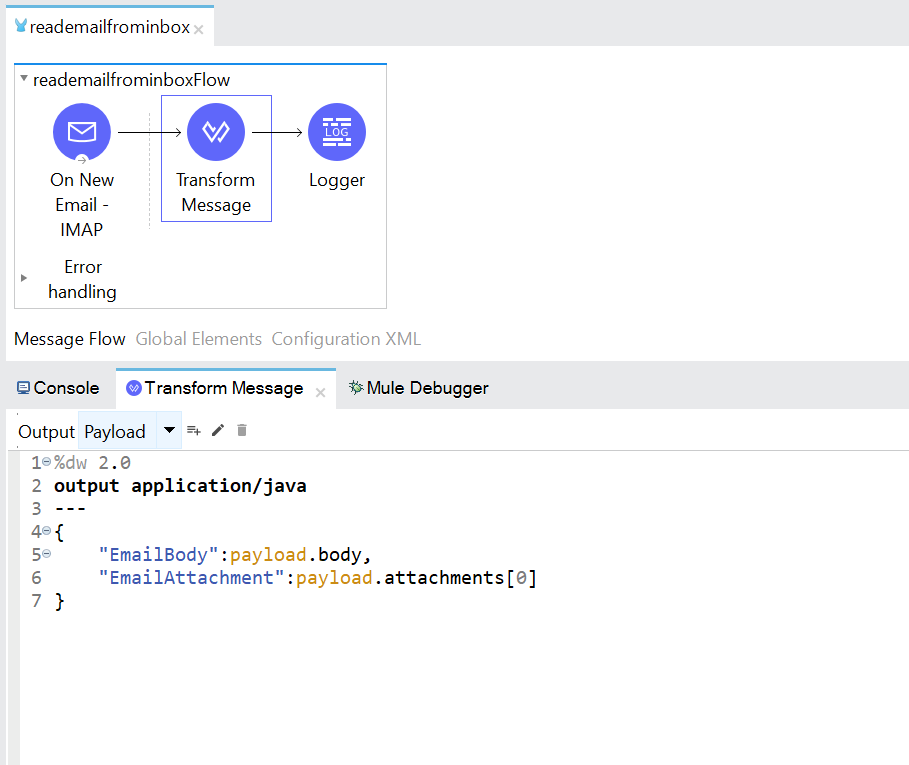The image size is (909, 765).
Task: Expand the Error handling section
Action: [24, 278]
